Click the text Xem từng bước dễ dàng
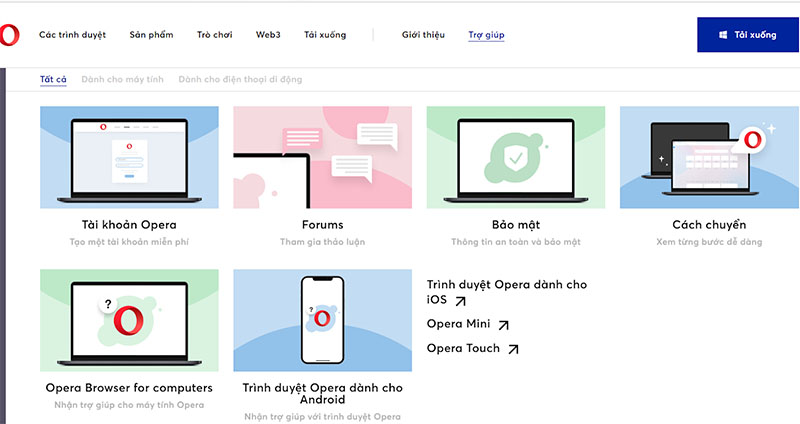The height and width of the screenshot is (424, 800). click(x=709, y=242)
